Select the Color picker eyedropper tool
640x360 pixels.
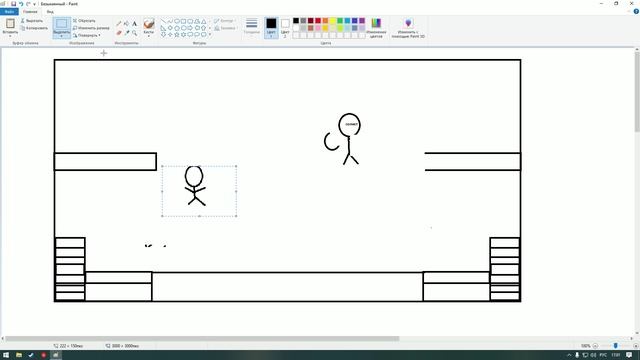127,33
